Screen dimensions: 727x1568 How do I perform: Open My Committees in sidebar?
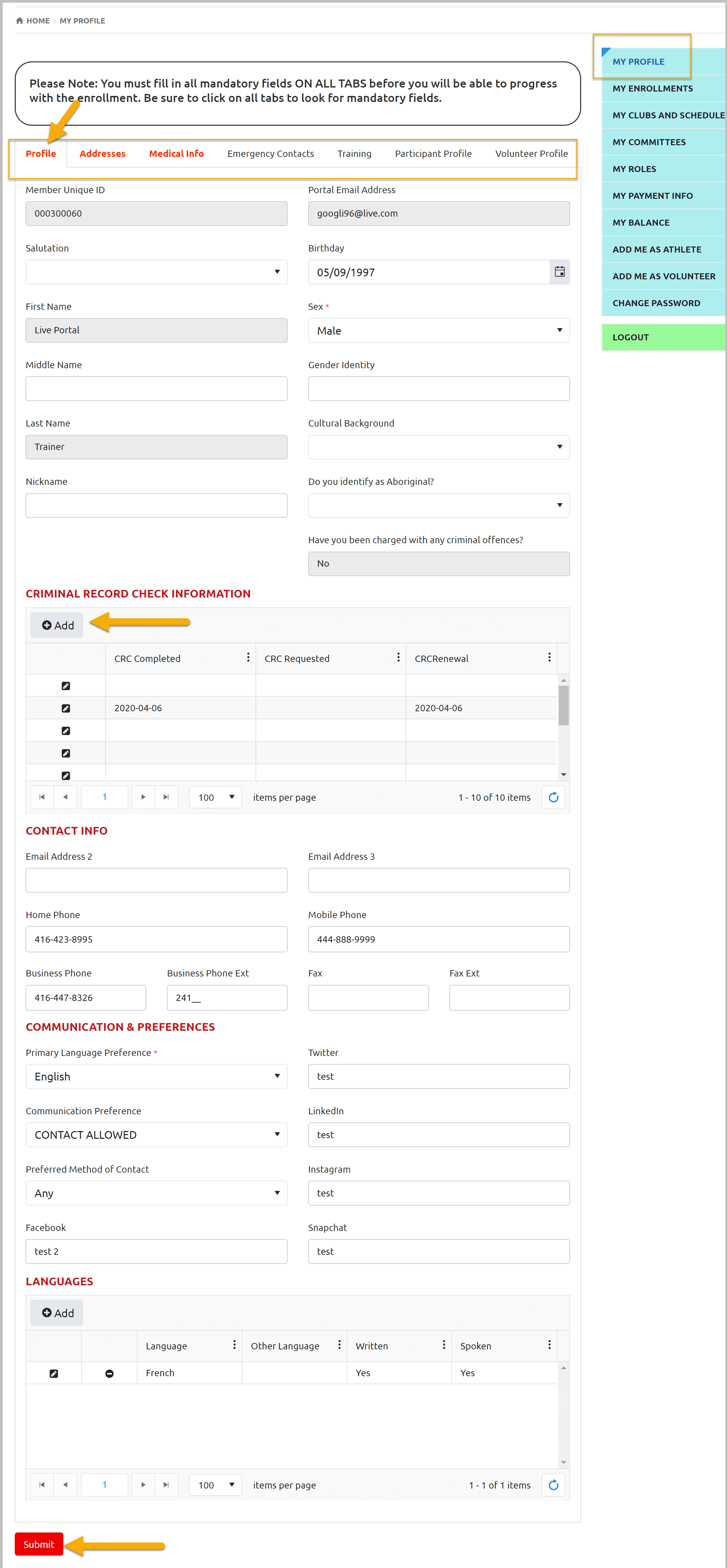point(664,142)
